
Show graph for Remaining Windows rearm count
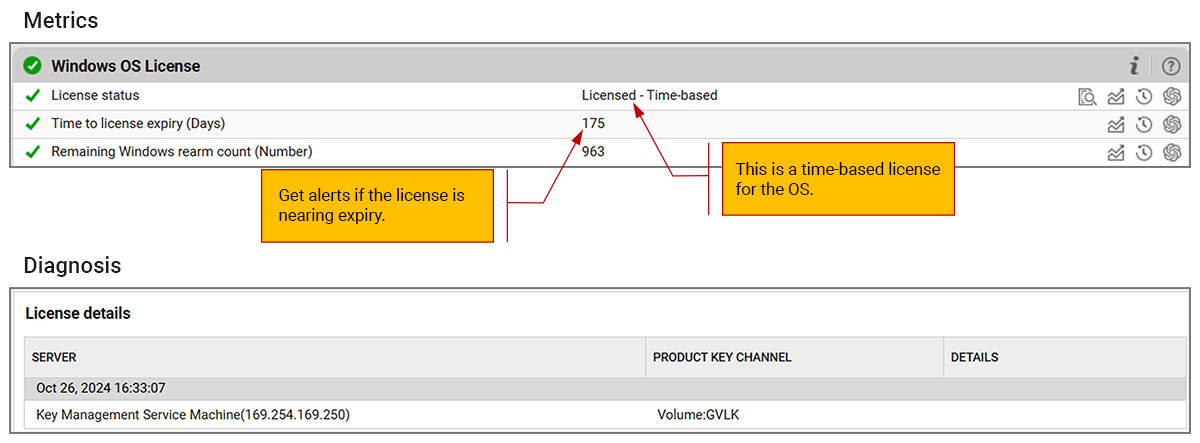[1116, 153]
